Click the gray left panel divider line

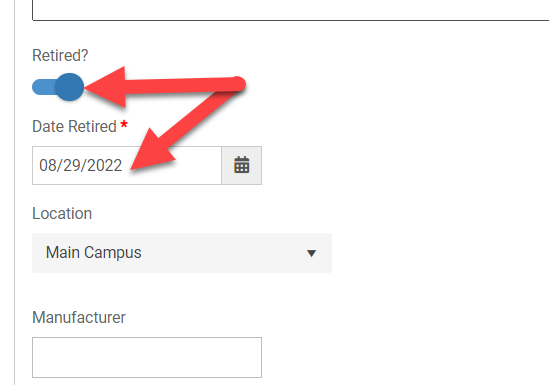(15, 192)
